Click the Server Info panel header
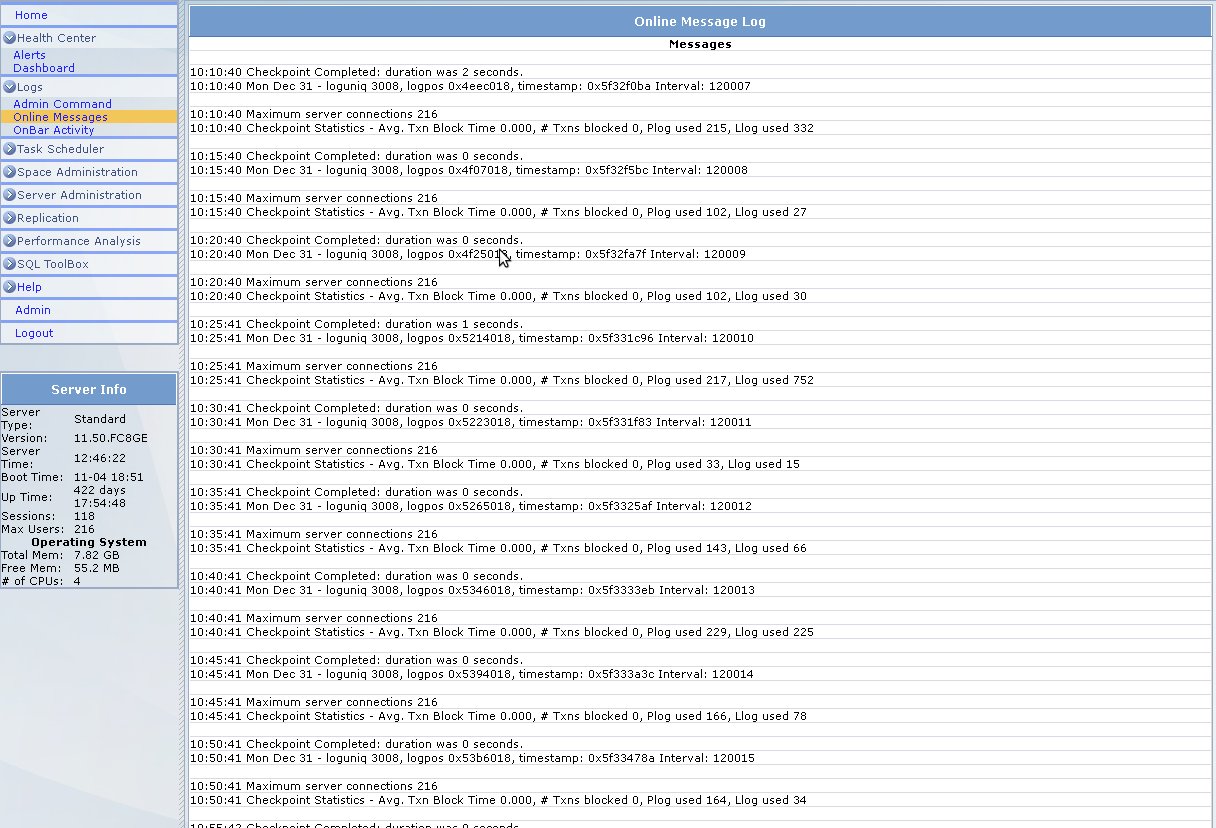The image size is (1216, 828). (89, 389)
